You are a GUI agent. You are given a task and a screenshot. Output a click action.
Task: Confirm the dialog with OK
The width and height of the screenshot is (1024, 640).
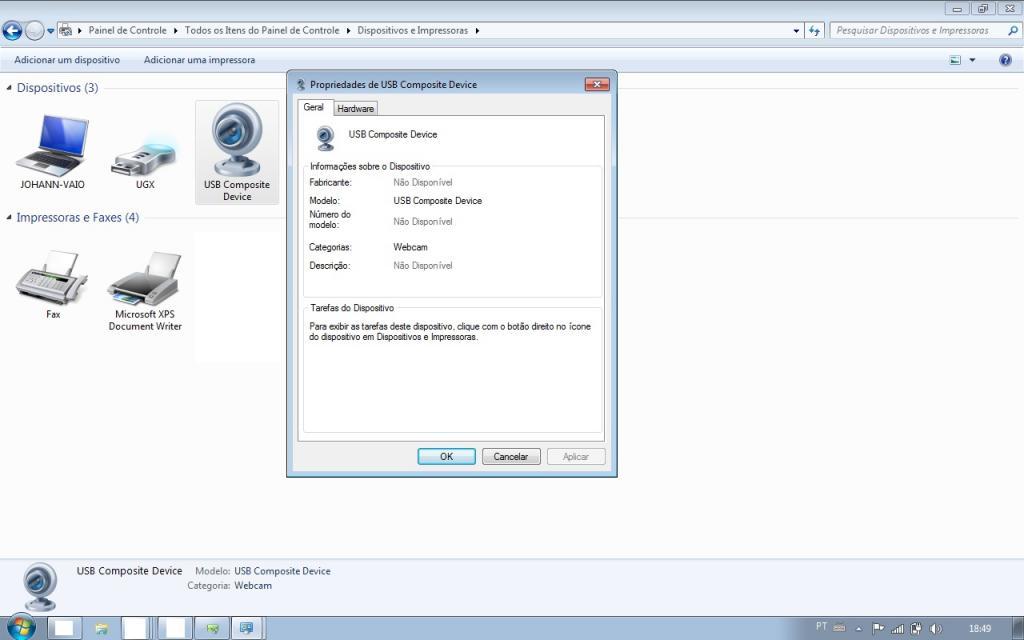point(447,456)
